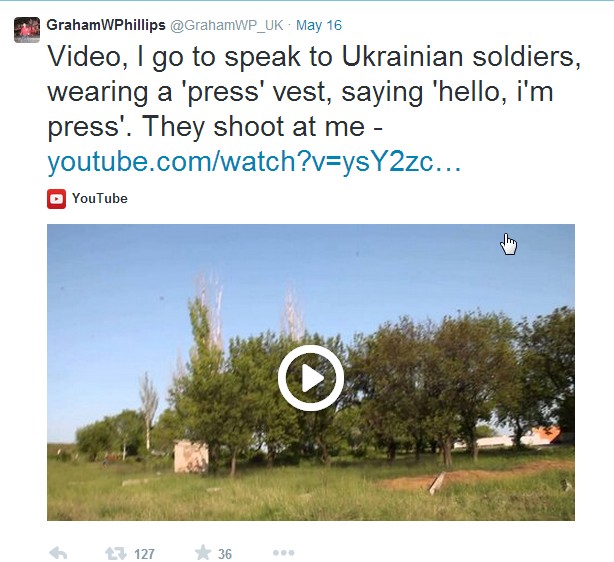Follow the youtube.com/watch video link

pyautogui.click(x=254, y=162)
